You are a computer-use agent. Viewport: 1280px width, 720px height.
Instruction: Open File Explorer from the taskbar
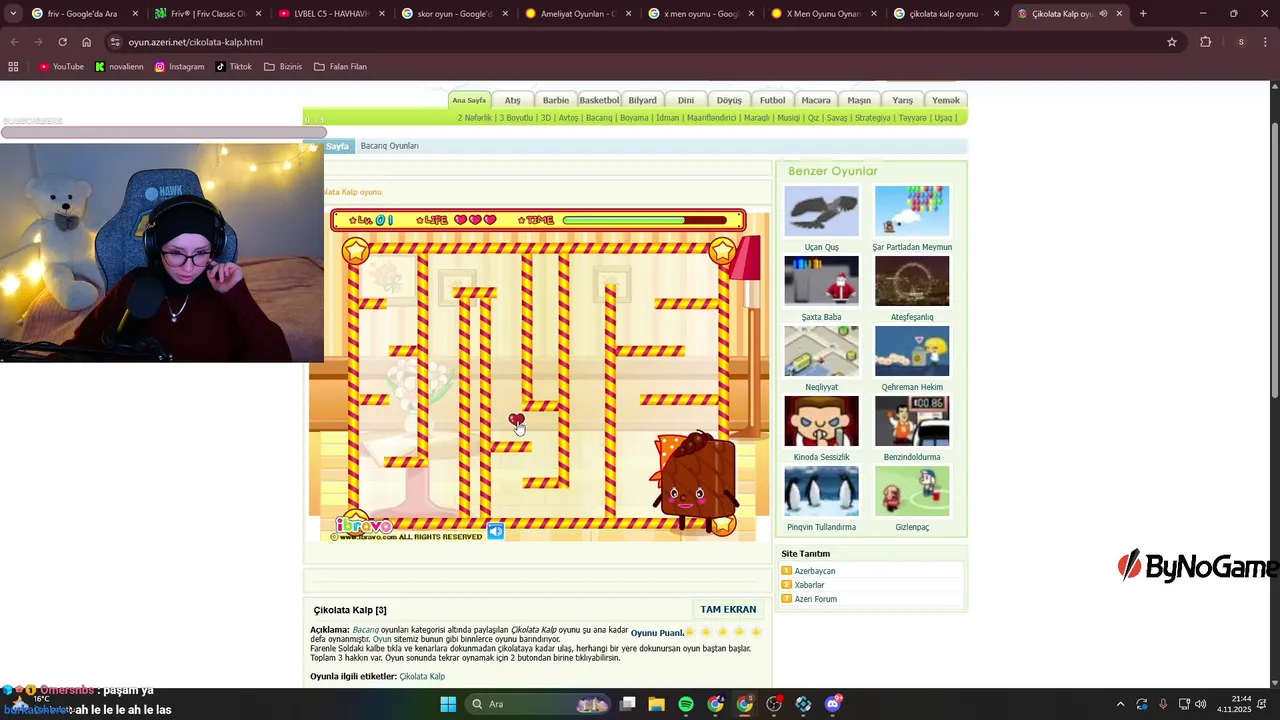click(656, 704)
